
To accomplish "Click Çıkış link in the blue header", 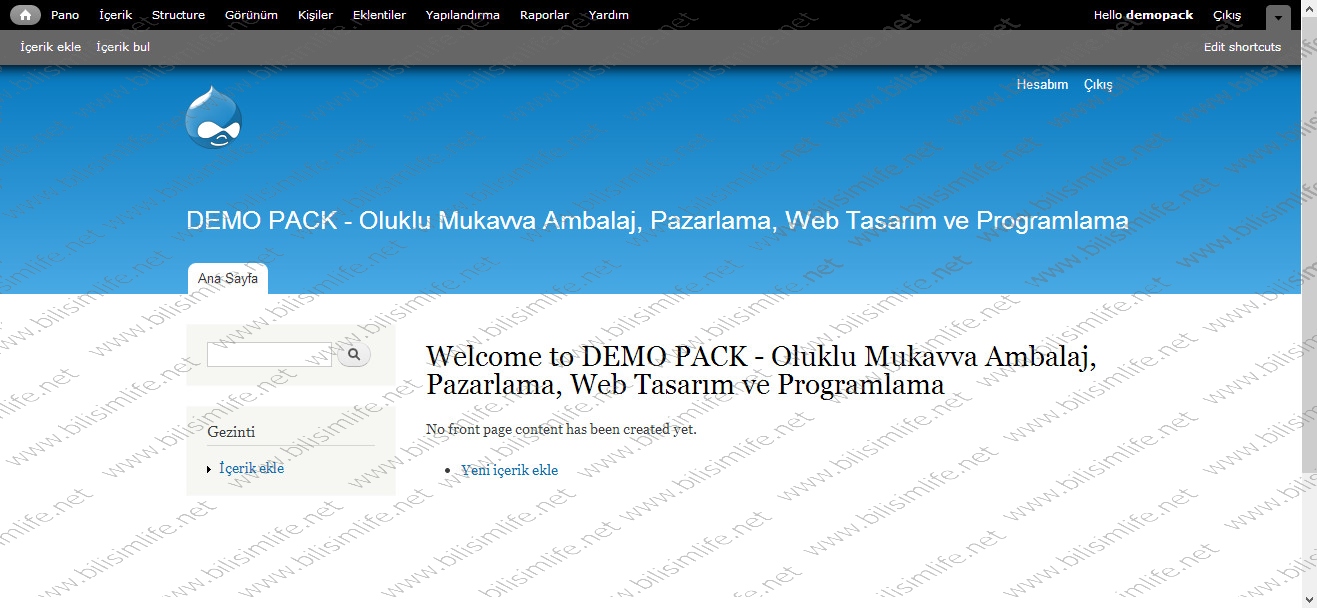I will [x=1098, y=85].
